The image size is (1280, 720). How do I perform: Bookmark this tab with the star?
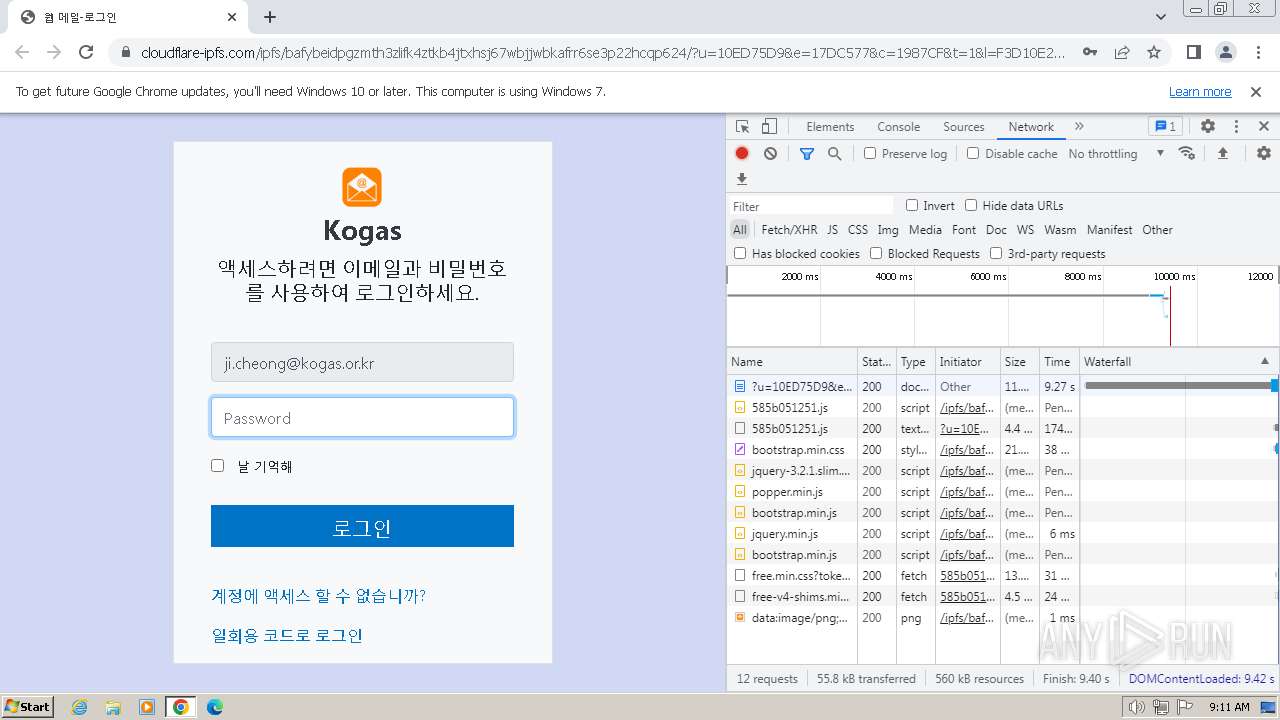click(1154, 52)
